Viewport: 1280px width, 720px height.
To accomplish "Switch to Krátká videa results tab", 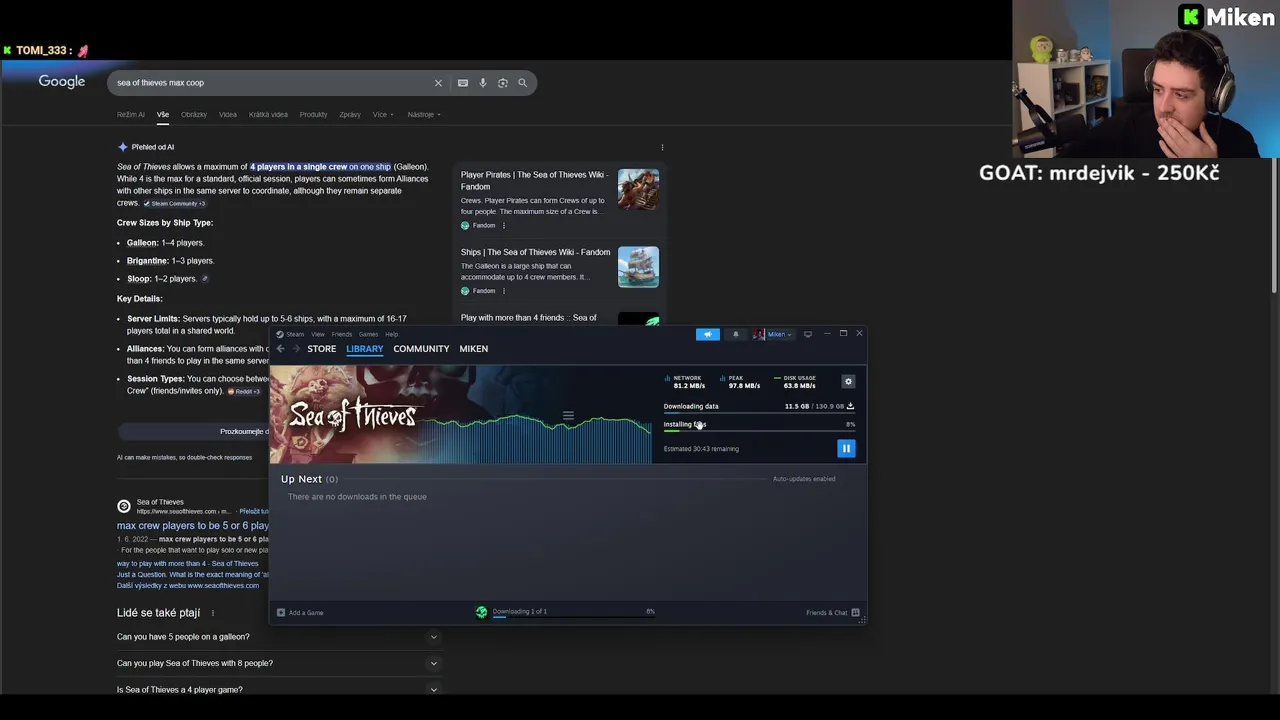I will pyautogui.click(x=268, y=115).
